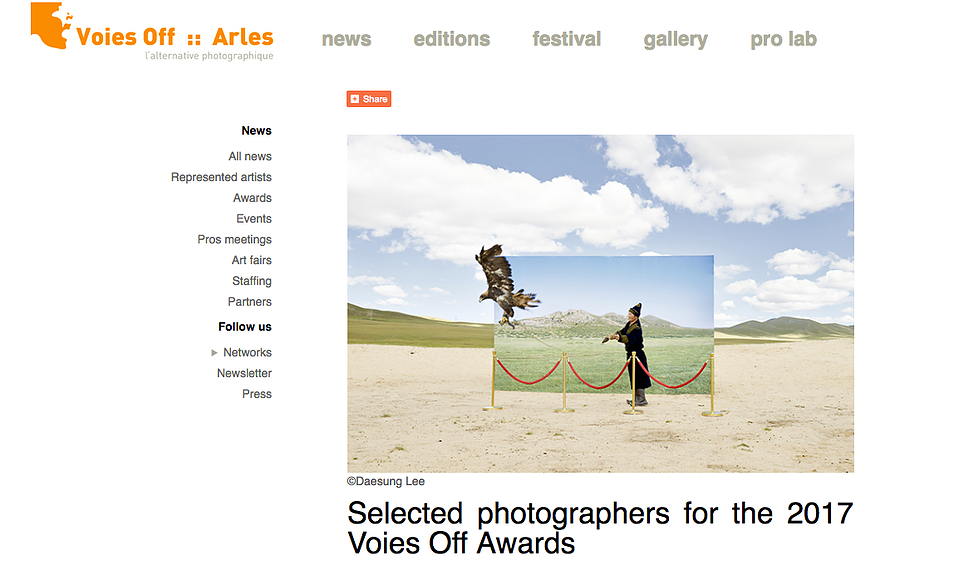The width and height of the screenshot is (959, 565).
Task: Open the Events link
Action: point(254,219)
